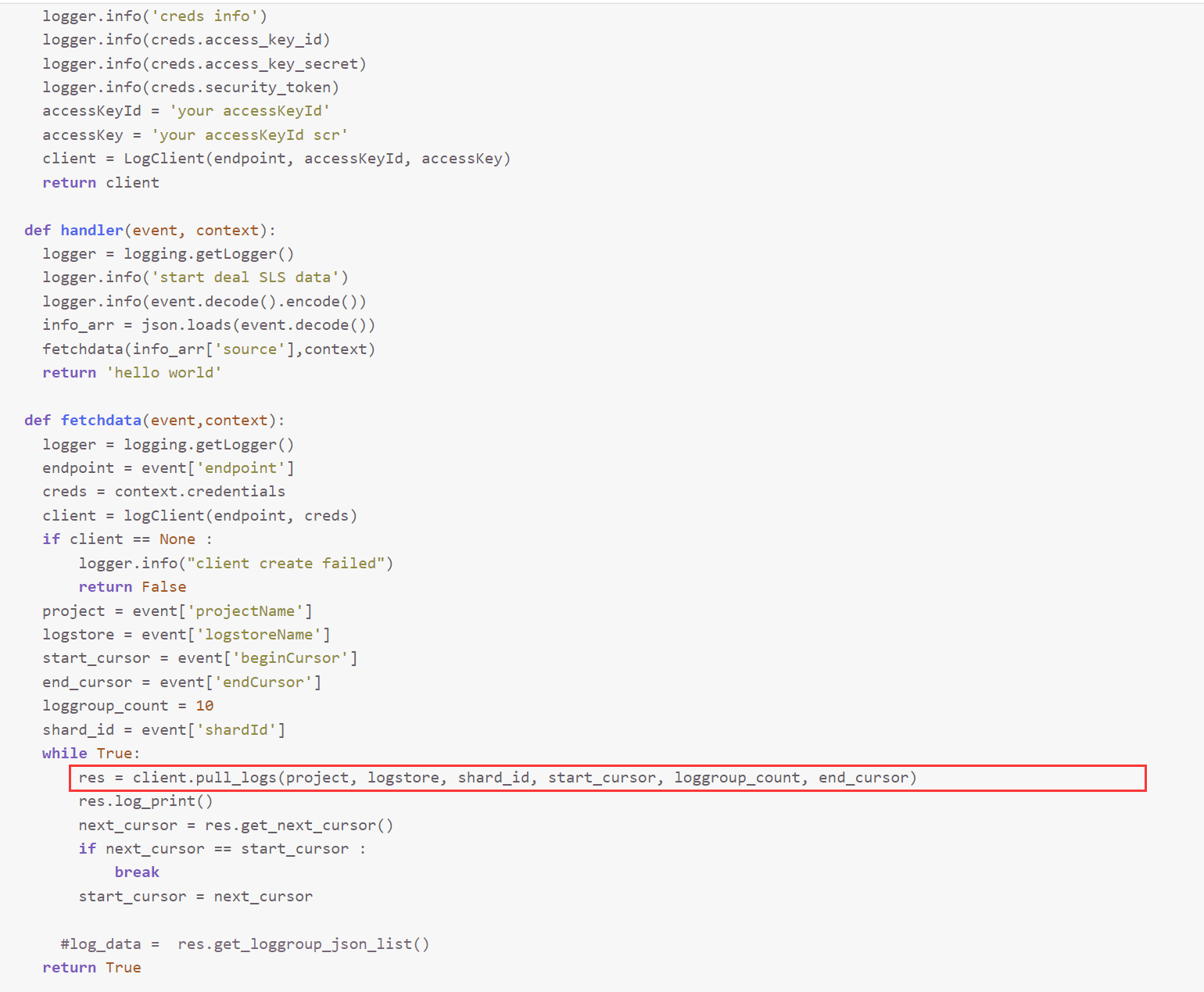
Task: Click the logger.info(event.decode().encode()) line
Action: coord(204,302)
